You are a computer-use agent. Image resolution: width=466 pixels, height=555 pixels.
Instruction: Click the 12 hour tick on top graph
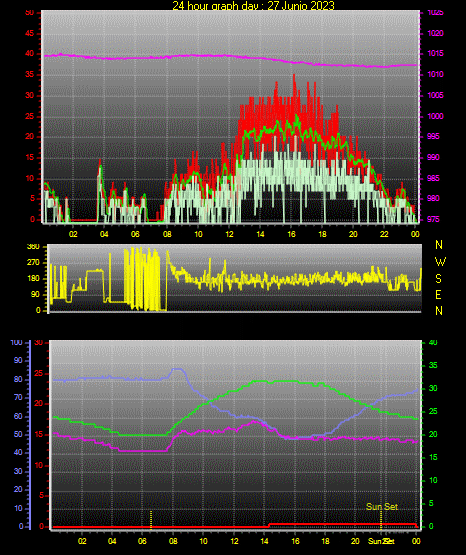[x=229, y=234]
